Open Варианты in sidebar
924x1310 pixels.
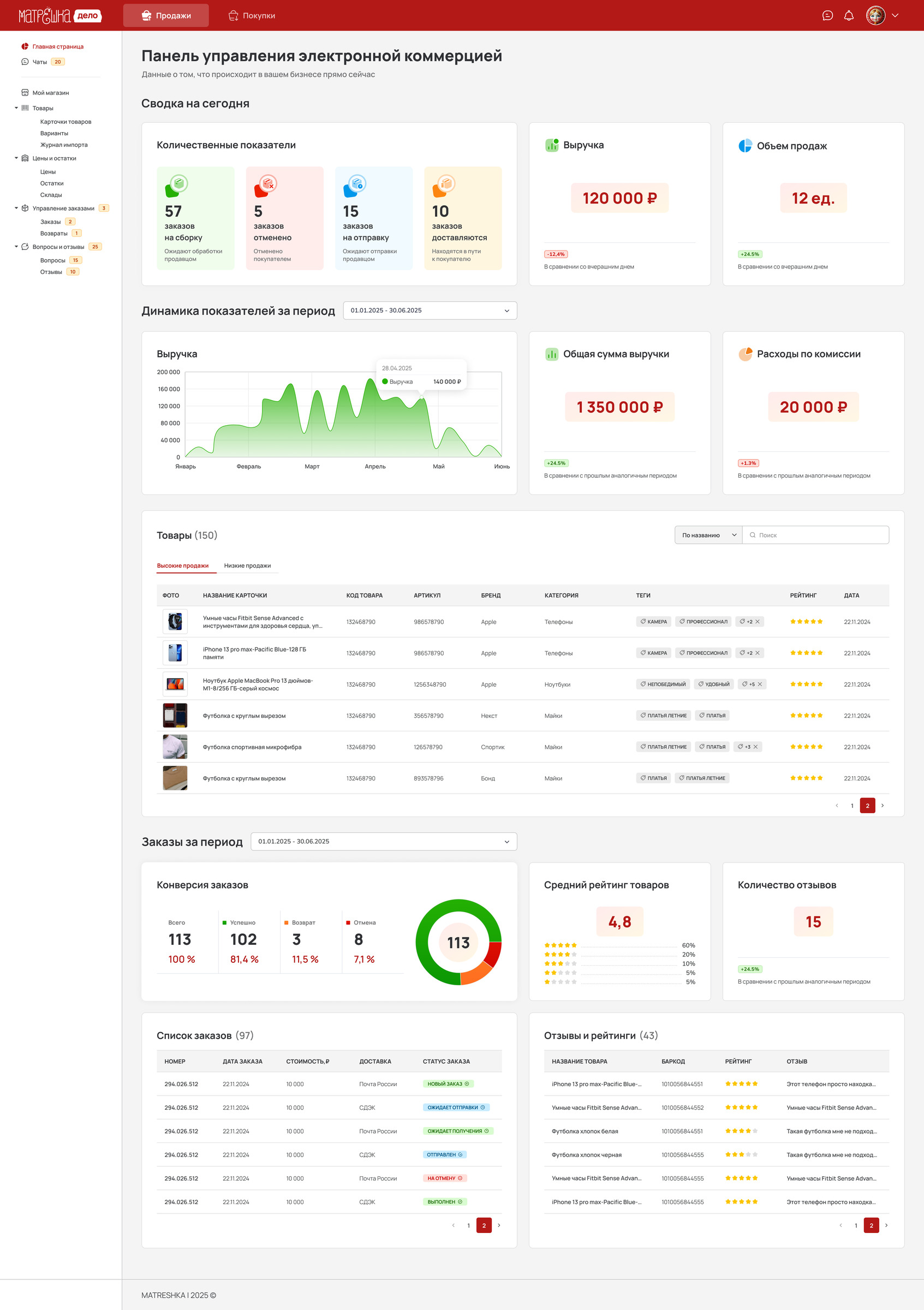pyautogui.click(x=54, y=133)
